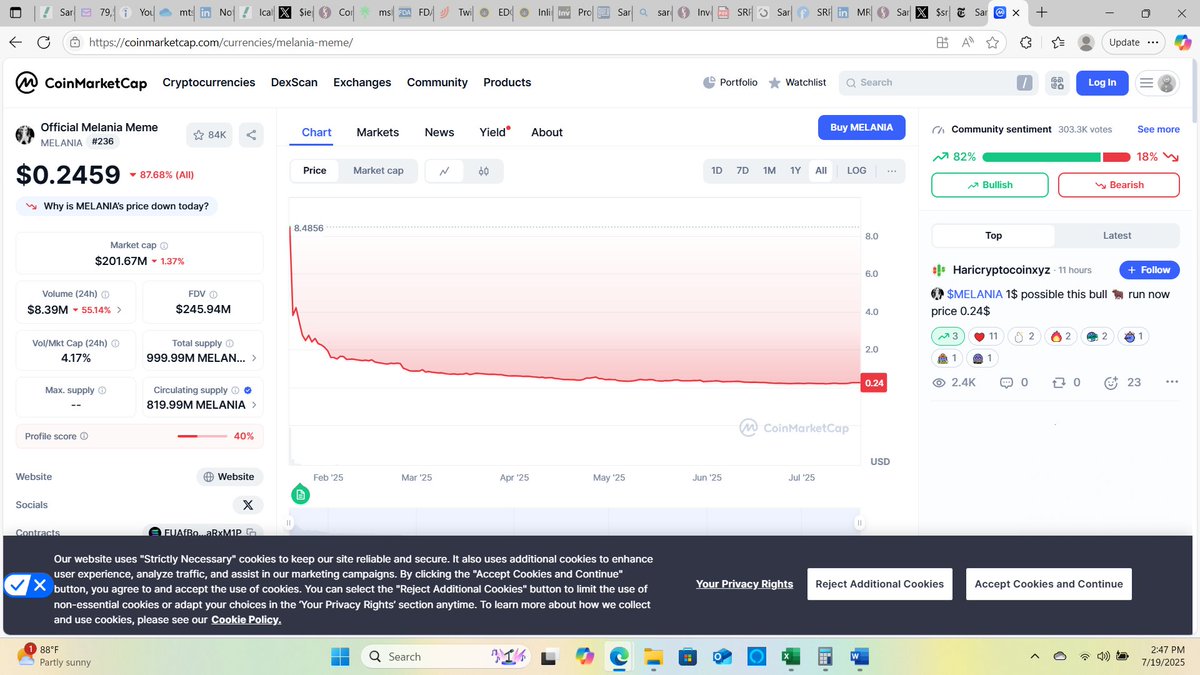Click the Profile score 40% progress bar
The height and width of the screenshot is (675, 1200).
click(x=201, y=436)
